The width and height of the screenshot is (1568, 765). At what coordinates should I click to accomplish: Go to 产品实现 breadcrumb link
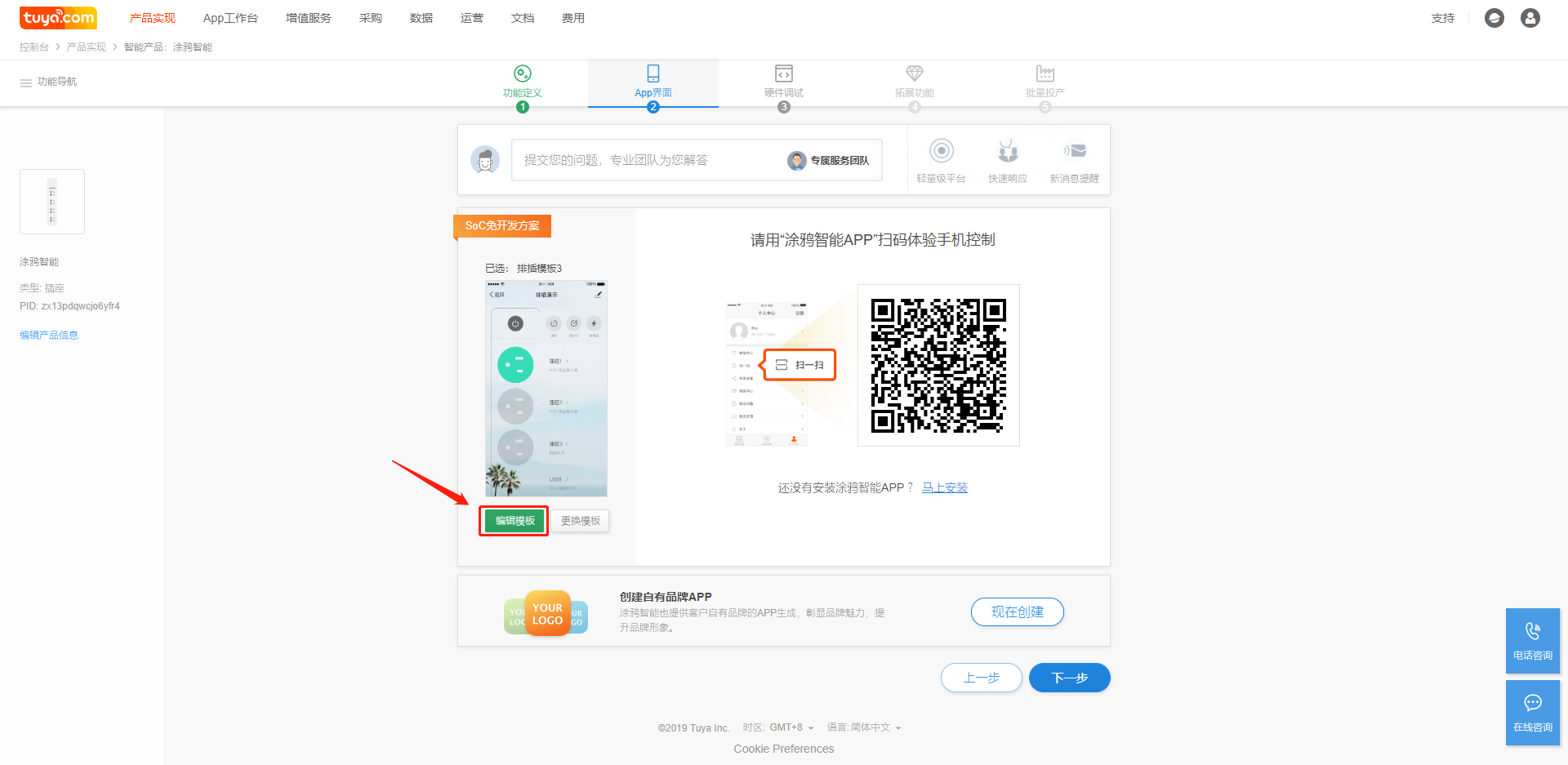[87, 47]
